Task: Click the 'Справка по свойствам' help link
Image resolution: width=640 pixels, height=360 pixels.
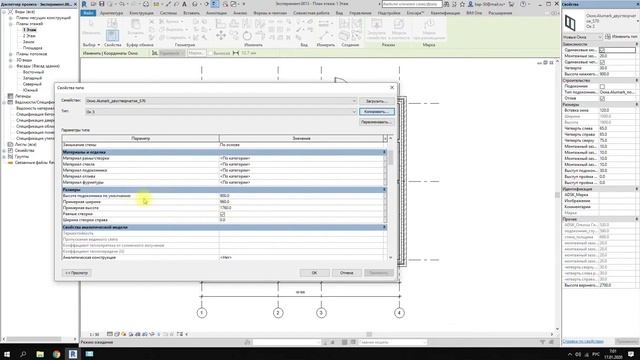Action: 583,341
